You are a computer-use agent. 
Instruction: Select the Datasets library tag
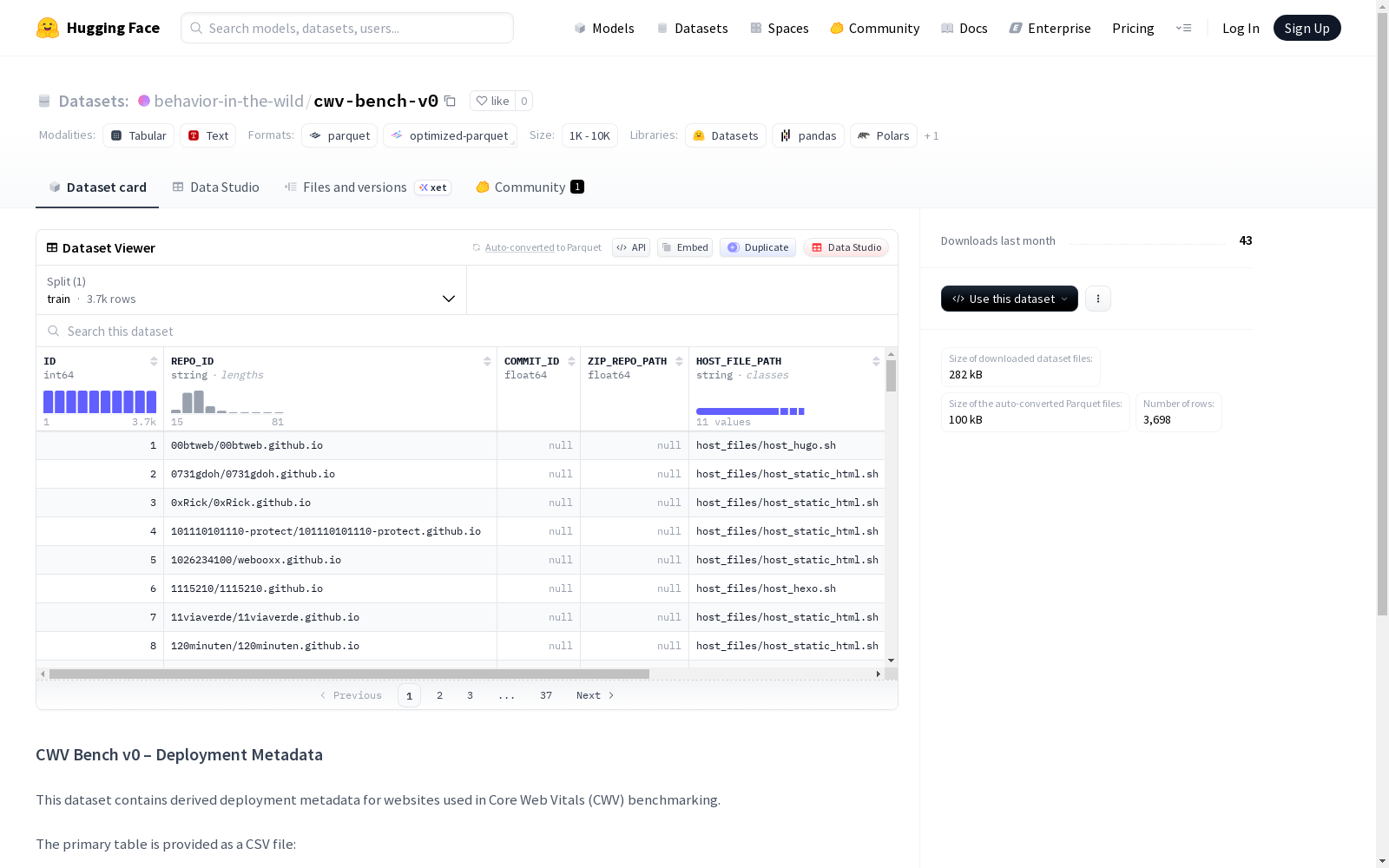click(x=726, y=135)
